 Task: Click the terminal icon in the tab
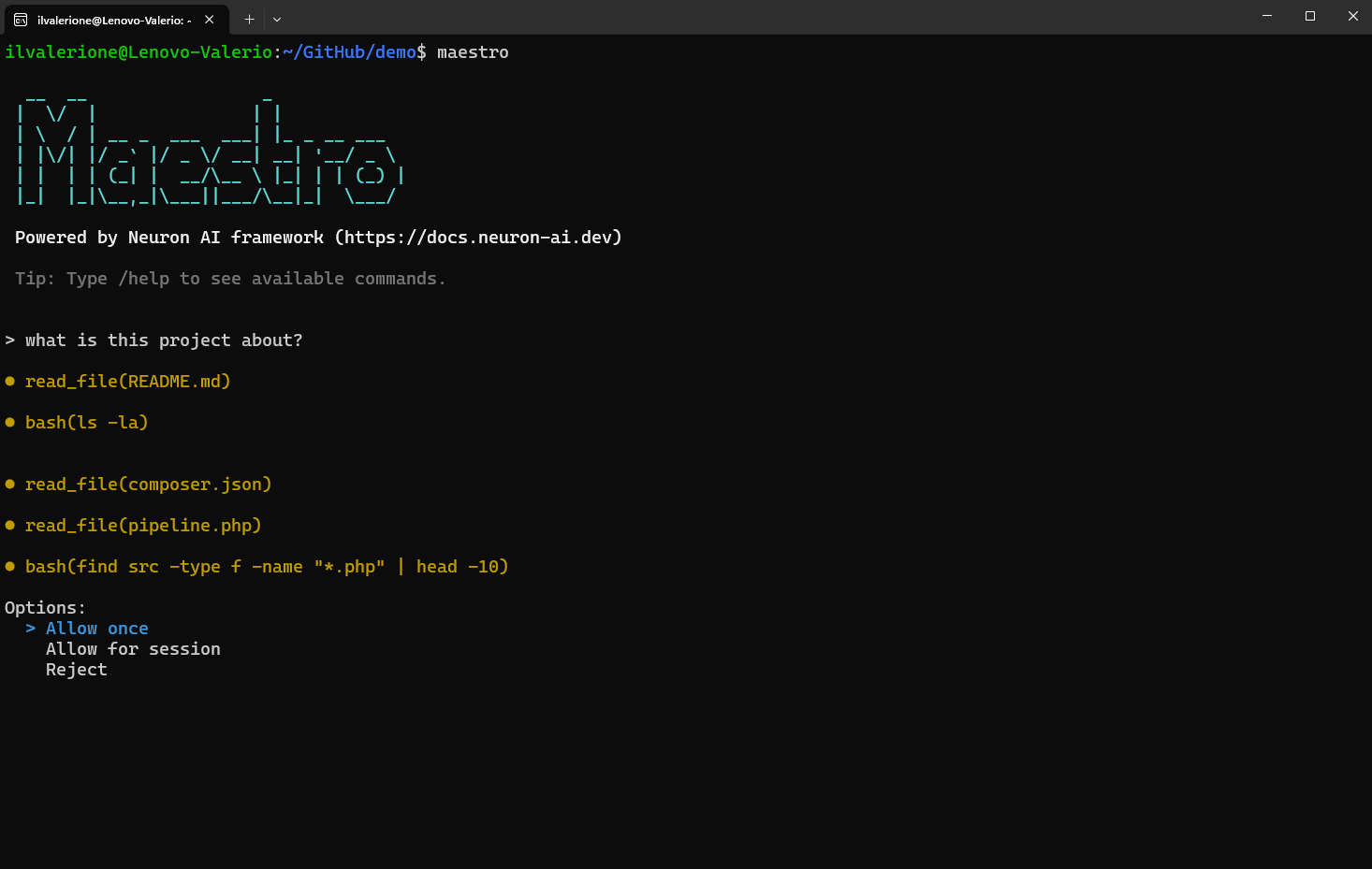pos(21,20)
